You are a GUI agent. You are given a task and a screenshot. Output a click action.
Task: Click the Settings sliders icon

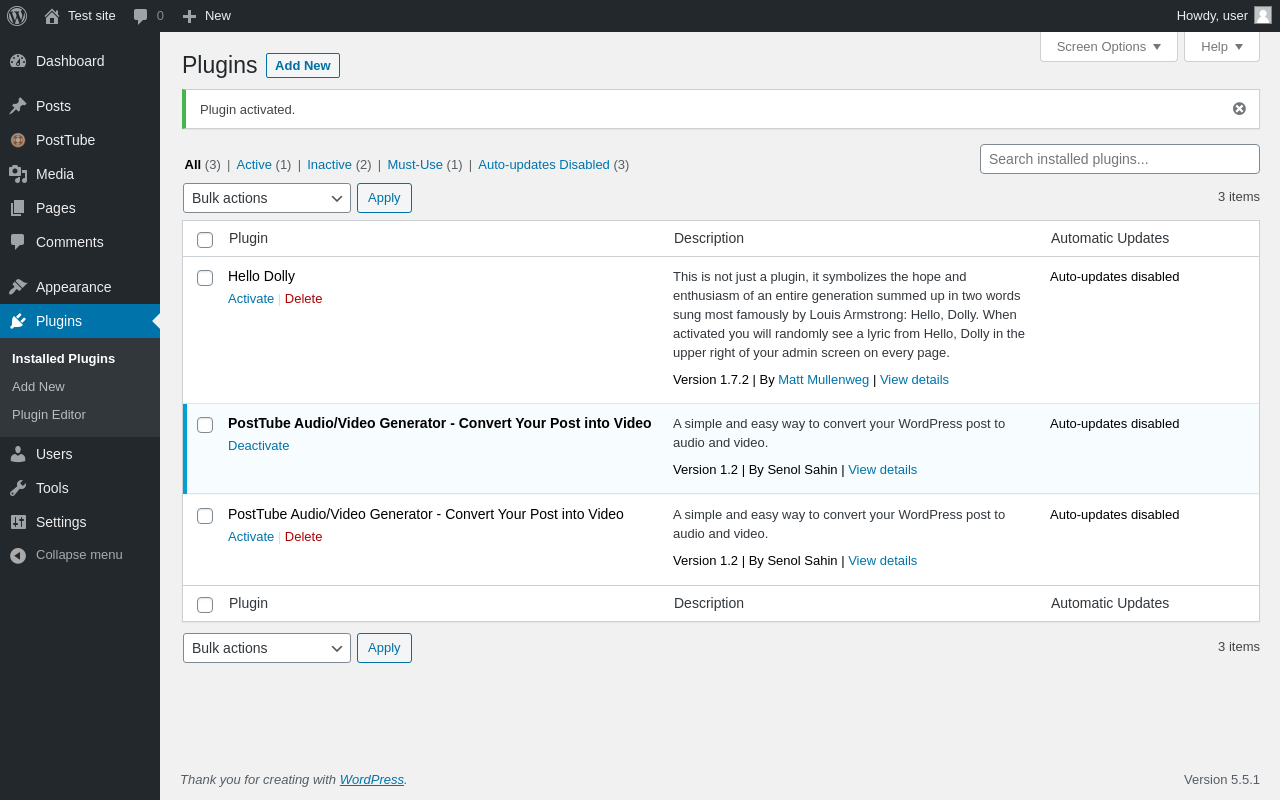click(18, 522)
